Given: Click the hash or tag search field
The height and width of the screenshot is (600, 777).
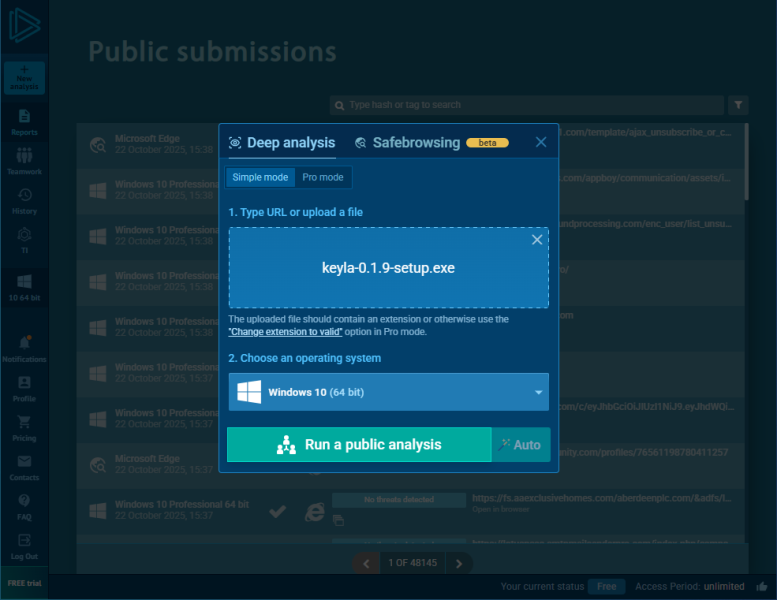Looking at the screenshot, I should pyautogui.click(x=525, y=104).
